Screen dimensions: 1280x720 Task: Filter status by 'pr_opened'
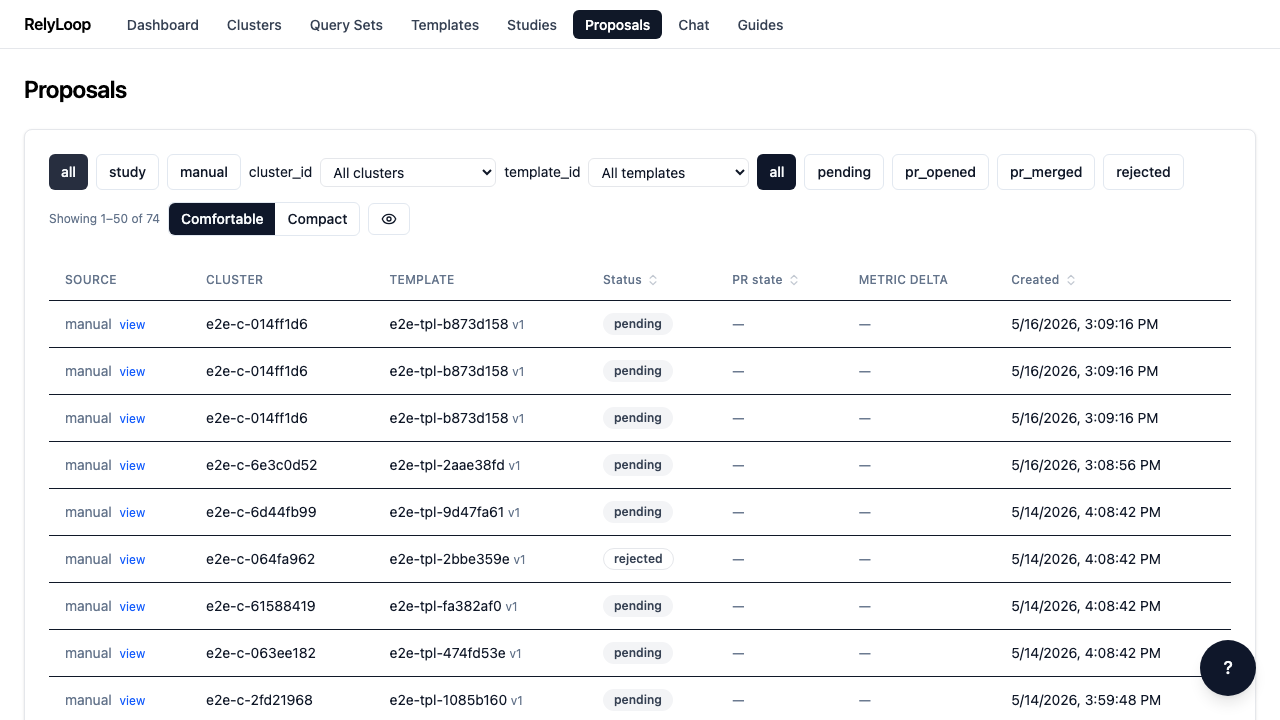[940, 172]
